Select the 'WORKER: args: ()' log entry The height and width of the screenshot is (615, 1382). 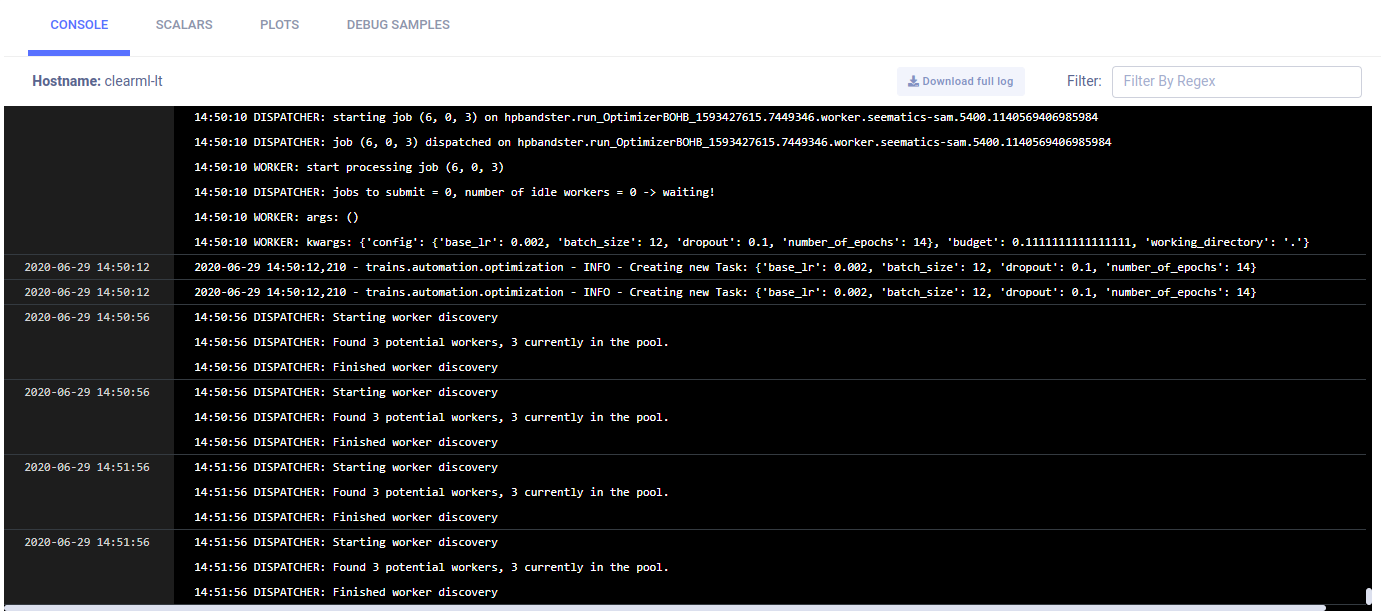(275, 217)
